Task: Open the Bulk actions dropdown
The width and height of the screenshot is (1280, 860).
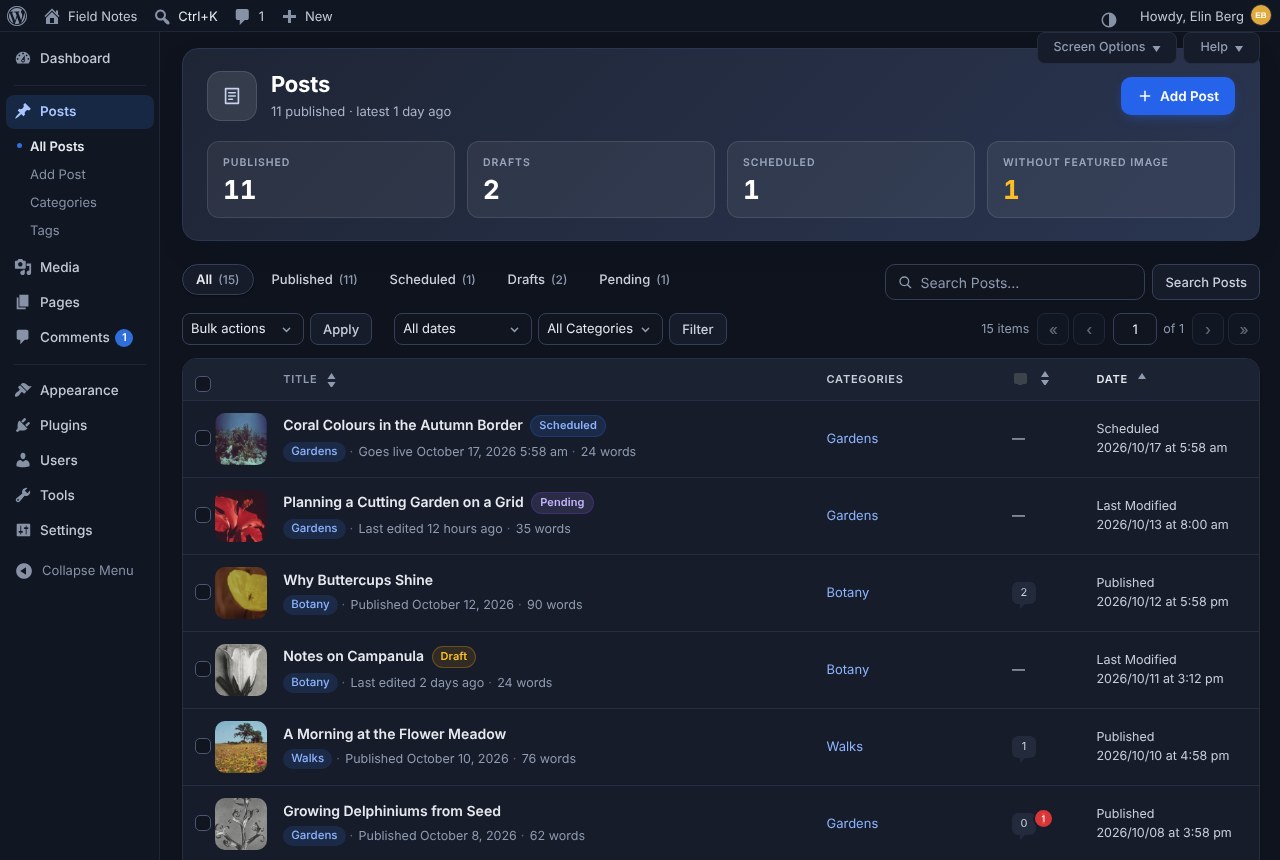Action: coord(243,329)
